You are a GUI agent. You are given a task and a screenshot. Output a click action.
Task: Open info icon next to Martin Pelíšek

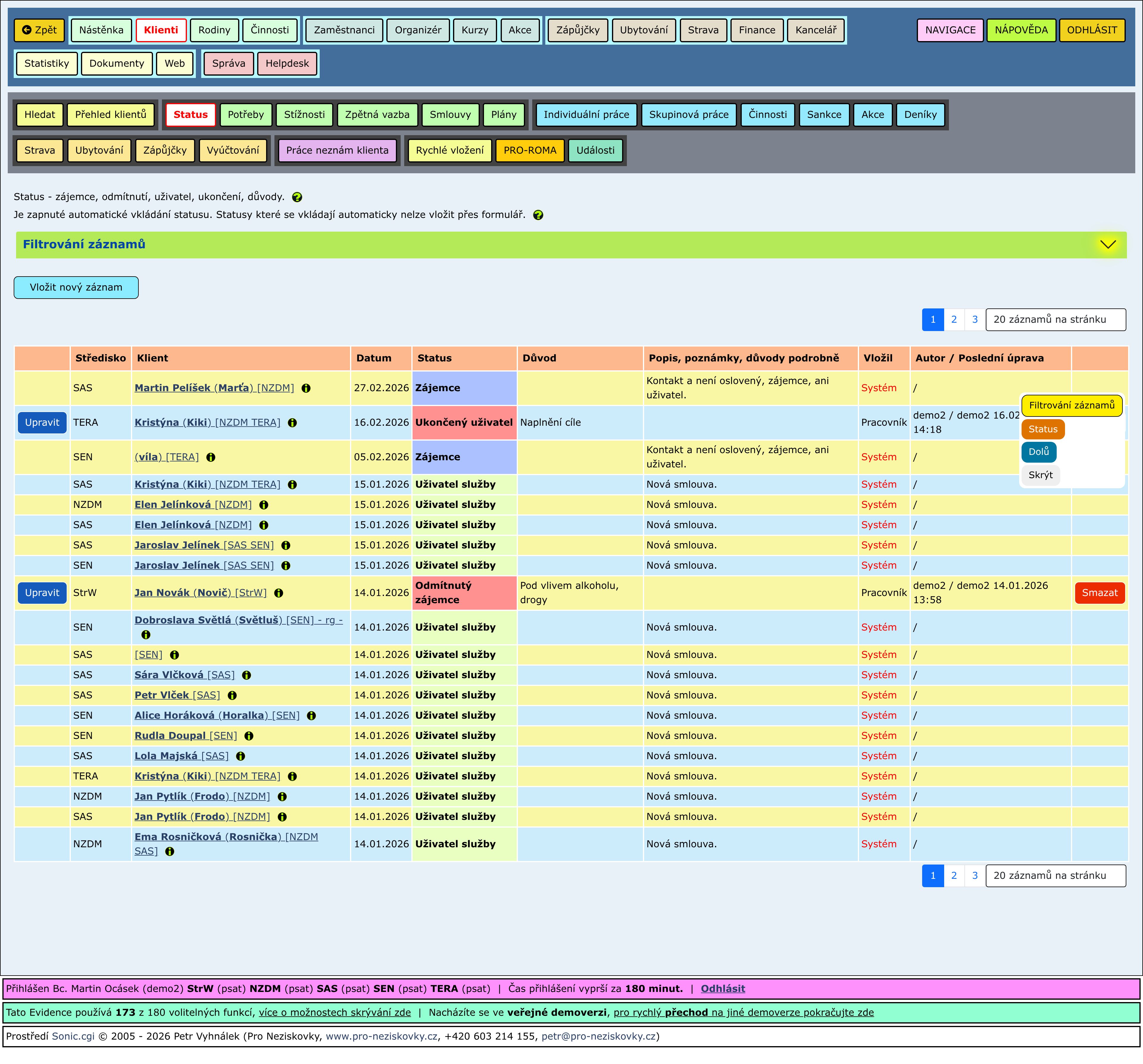[306, 388]
